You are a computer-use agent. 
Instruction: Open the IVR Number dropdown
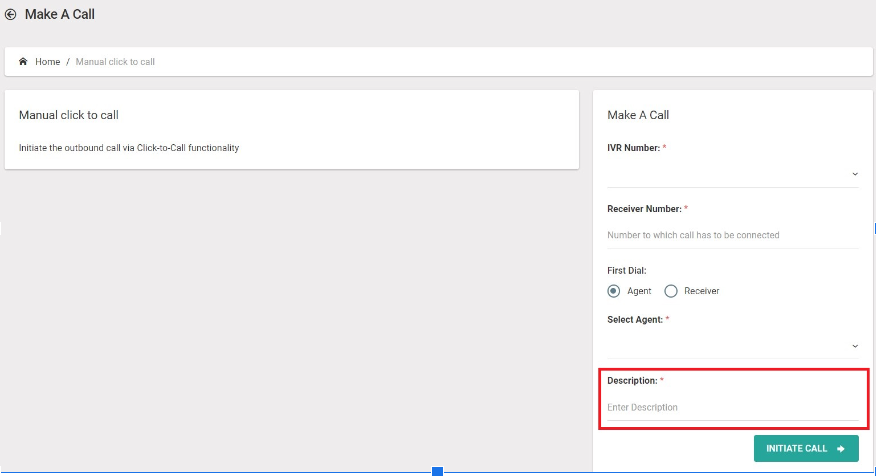tap(733, 174)
